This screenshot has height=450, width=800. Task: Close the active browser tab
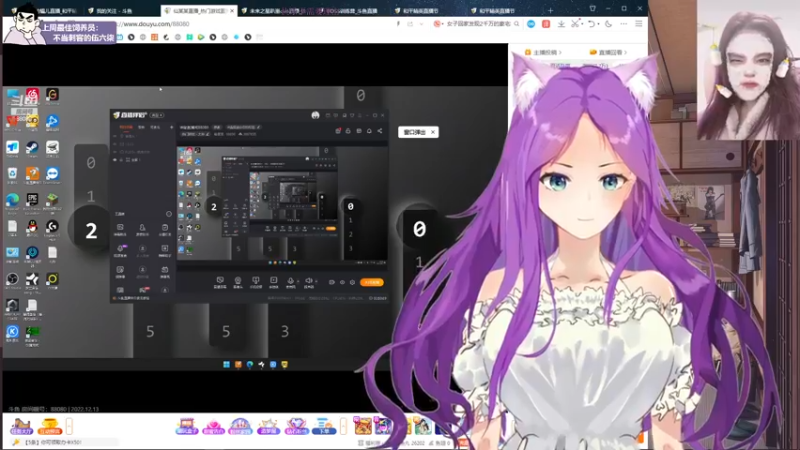[x=232, y=11]
